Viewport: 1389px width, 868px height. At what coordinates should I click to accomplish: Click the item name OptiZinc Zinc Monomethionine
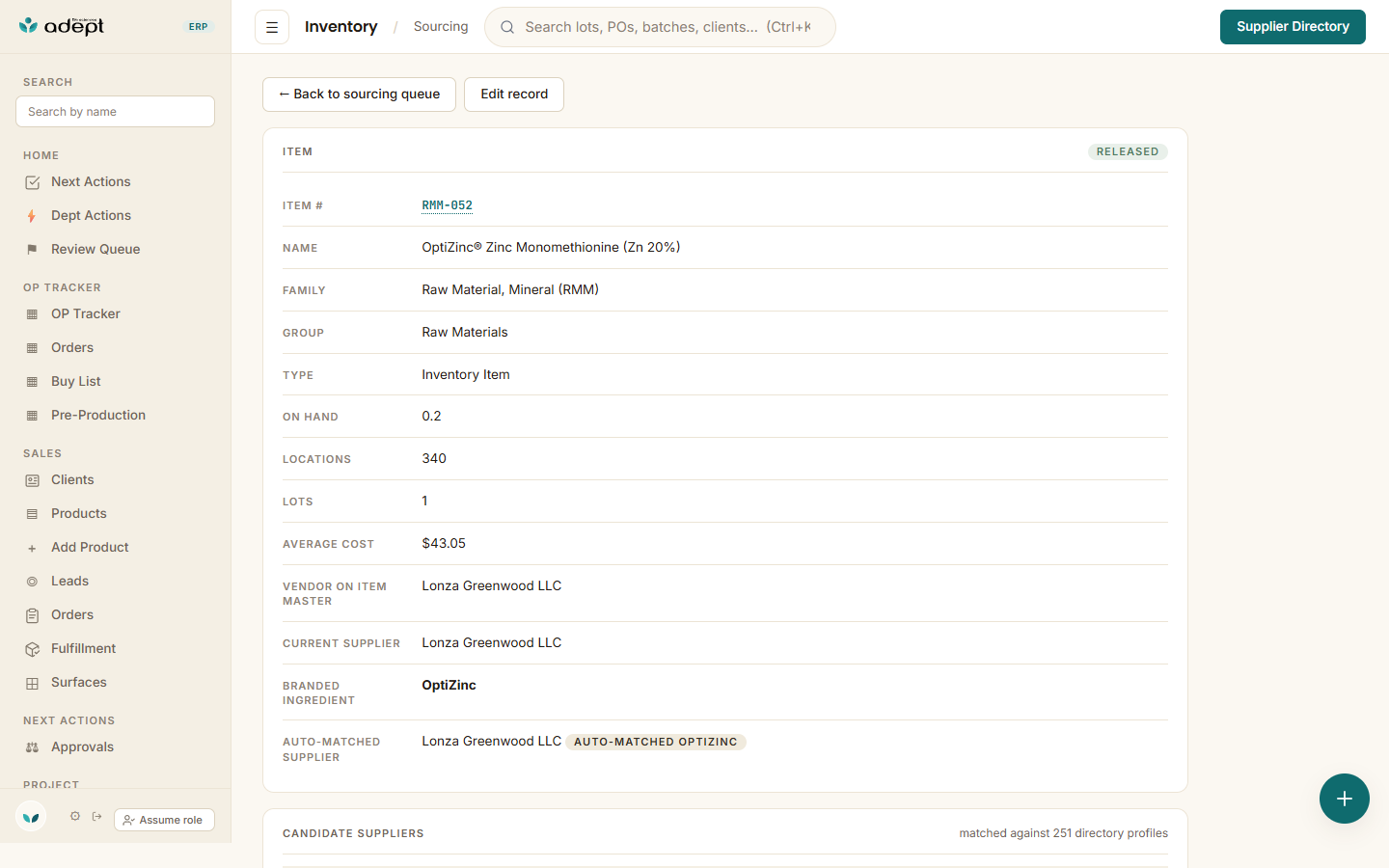[x=551, y=247]
